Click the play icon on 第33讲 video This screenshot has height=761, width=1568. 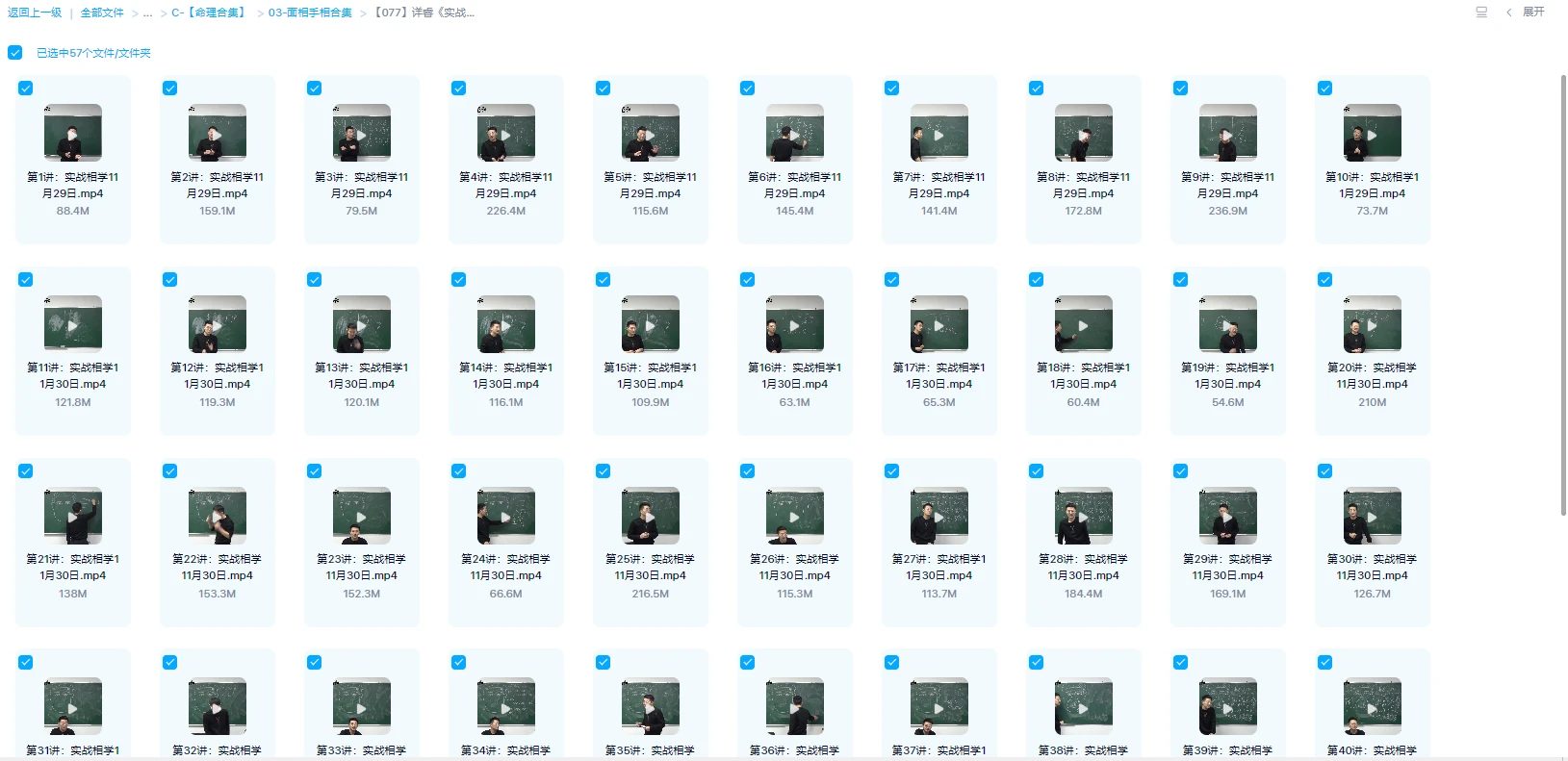click(x=361, y=709)
